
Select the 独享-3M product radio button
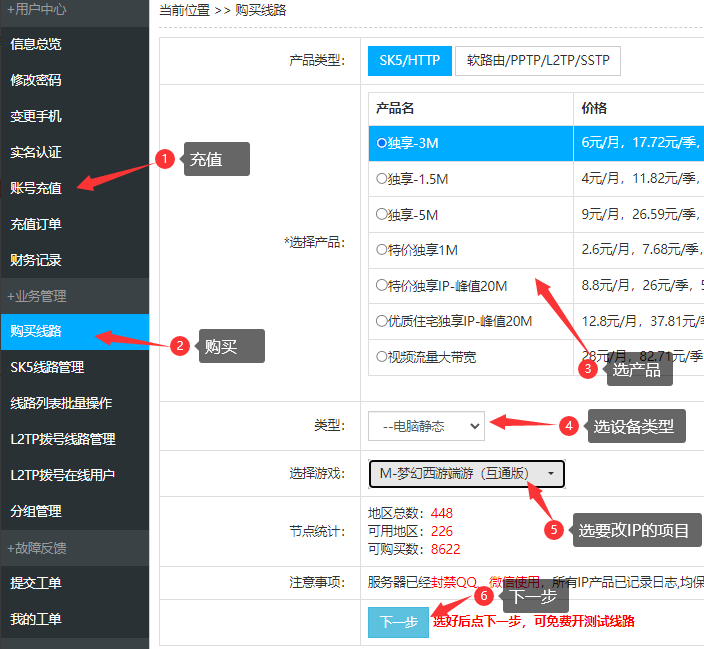[382, 143]
